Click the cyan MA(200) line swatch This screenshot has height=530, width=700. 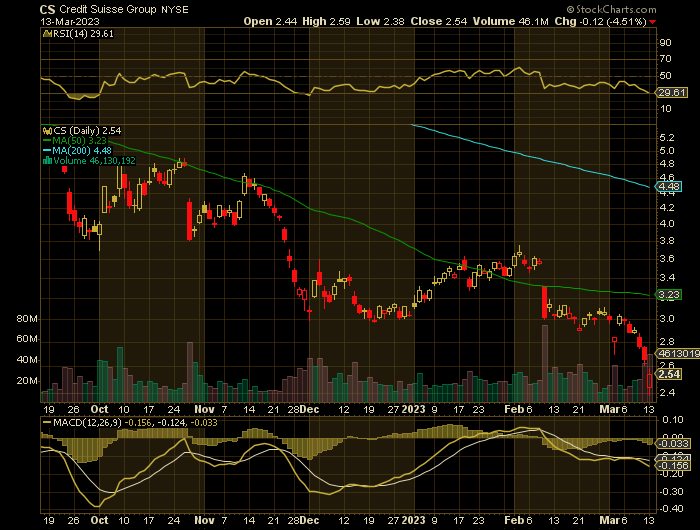(x=46, y=151)
